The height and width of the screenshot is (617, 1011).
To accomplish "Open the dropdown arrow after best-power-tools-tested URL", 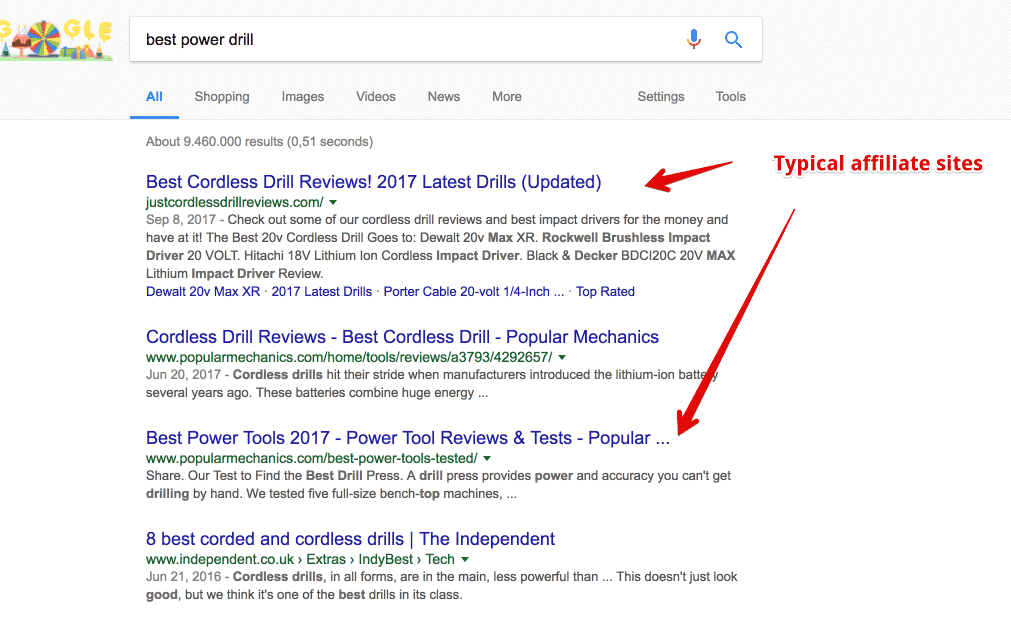I will click(487, 458).
